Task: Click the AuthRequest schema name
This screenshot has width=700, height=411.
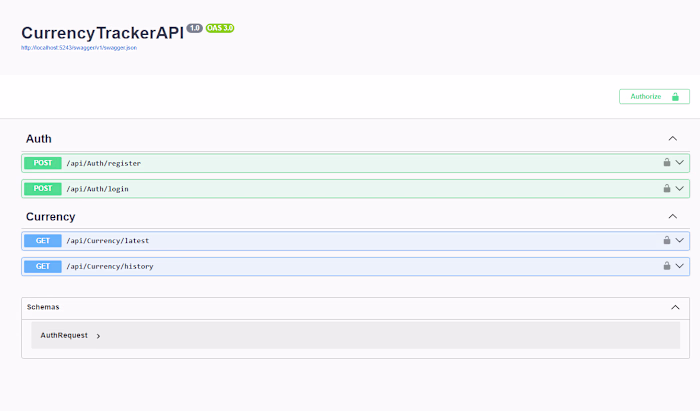Action: coord(64,335)
